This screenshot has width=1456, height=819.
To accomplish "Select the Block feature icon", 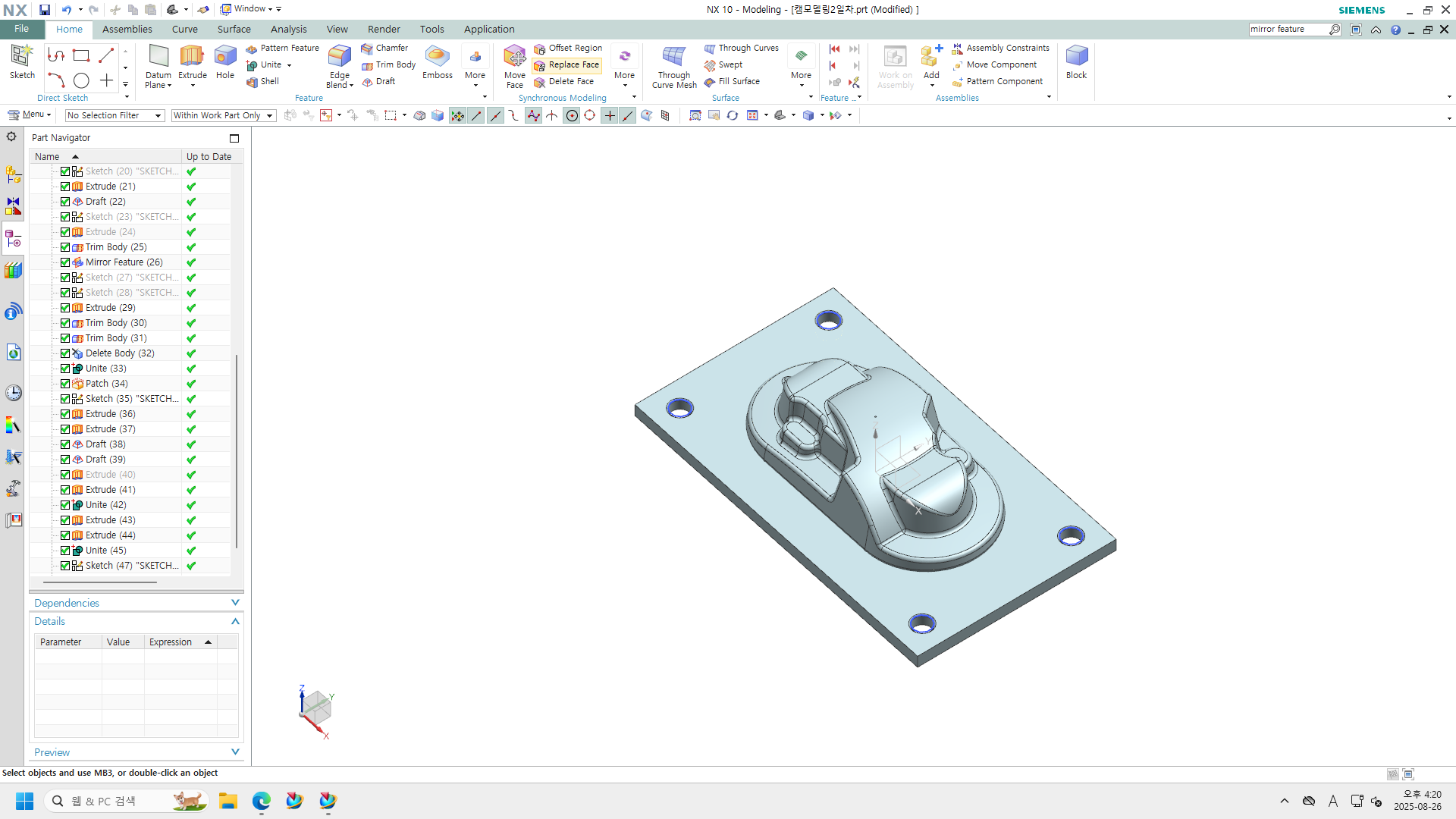I will coord(1076,57).
